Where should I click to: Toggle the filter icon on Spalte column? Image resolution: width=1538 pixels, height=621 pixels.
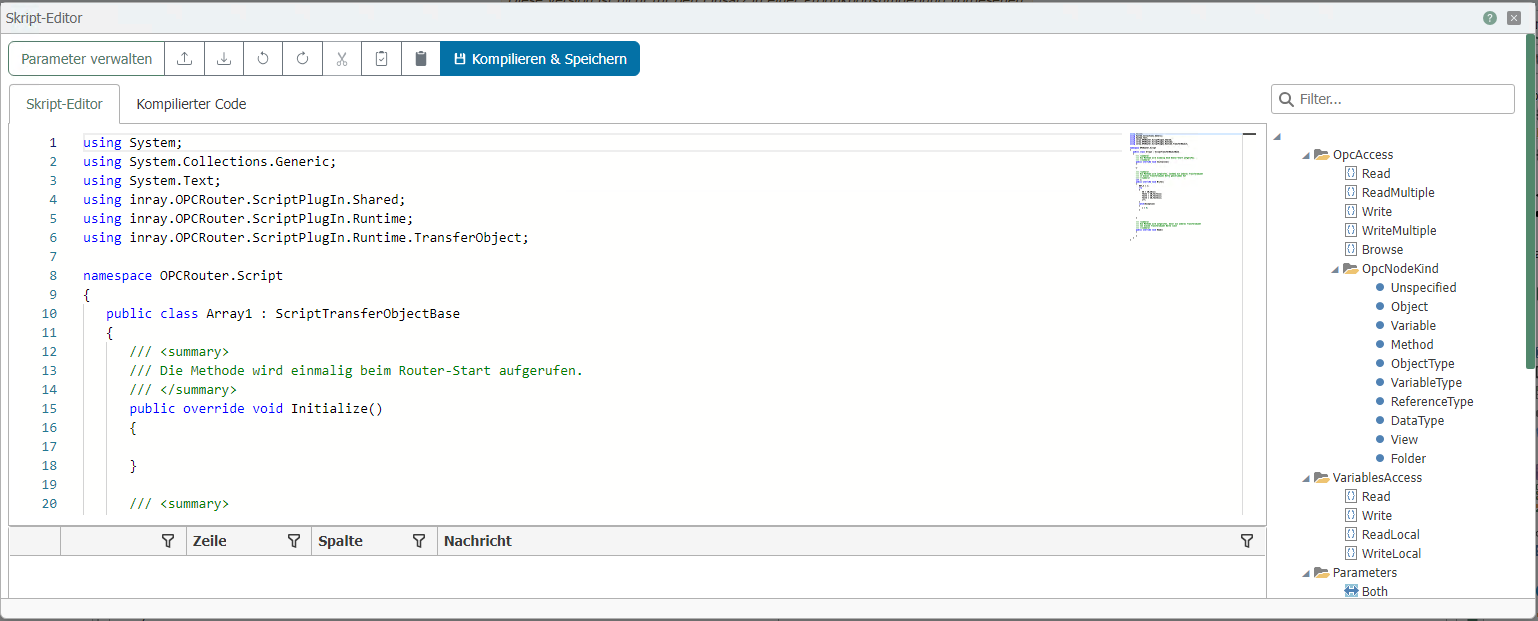pyautogui.click(x=420, y=541)
